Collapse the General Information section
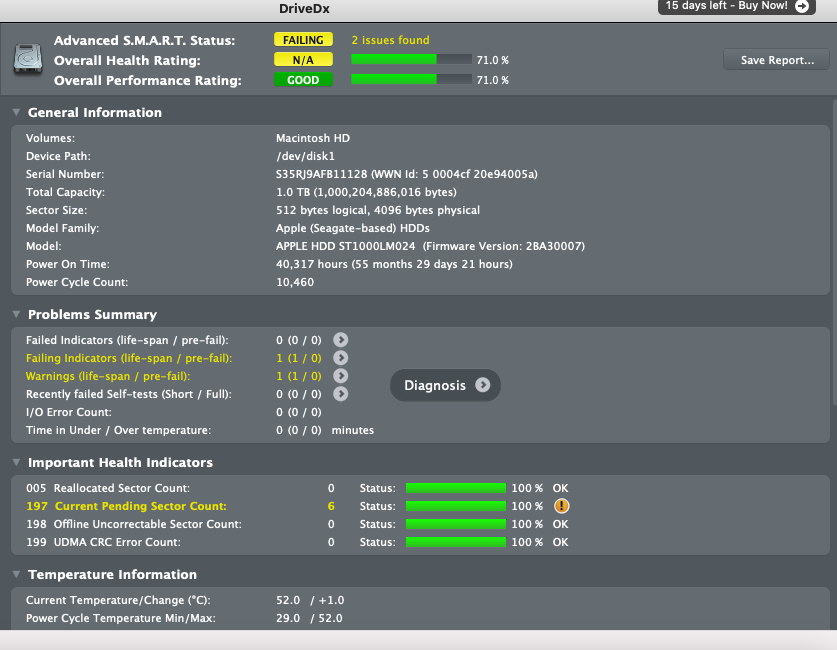This screenshot has width=837, height=650. coord(17,112)
